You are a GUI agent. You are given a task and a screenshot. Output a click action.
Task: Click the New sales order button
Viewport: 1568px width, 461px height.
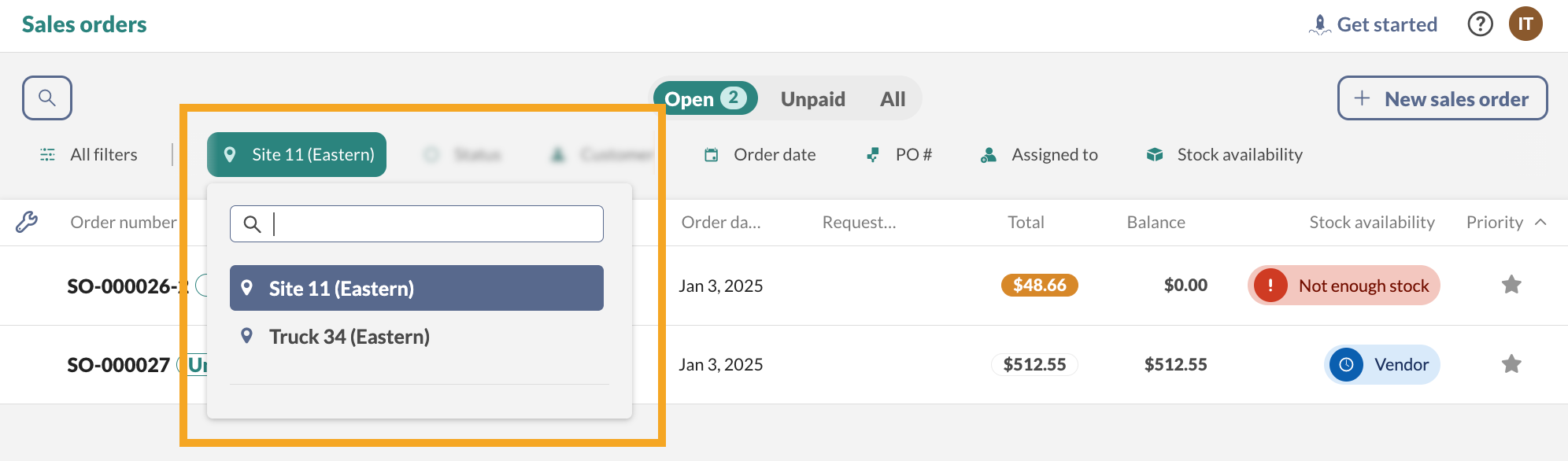pyautogui.click(x=1442, y=98)
